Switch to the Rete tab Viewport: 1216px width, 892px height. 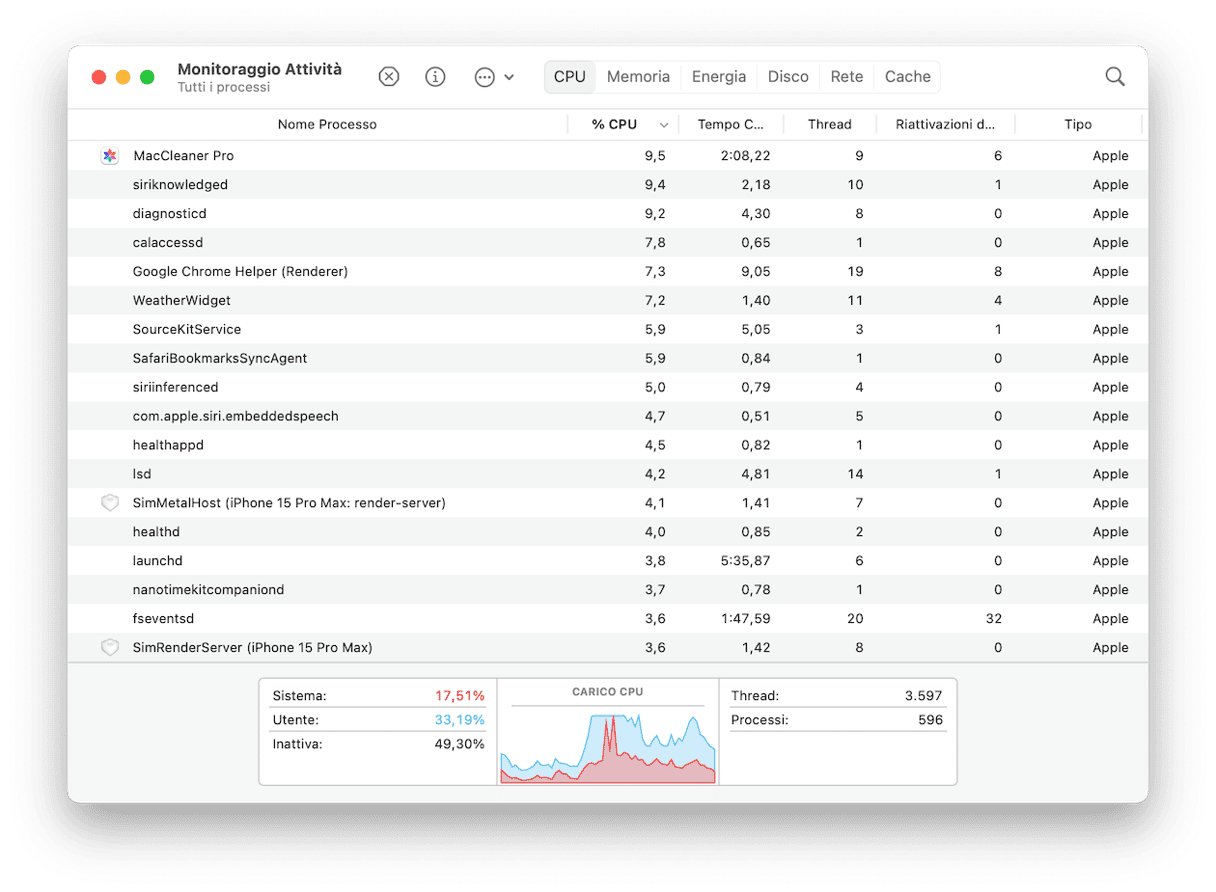[847, 77]
